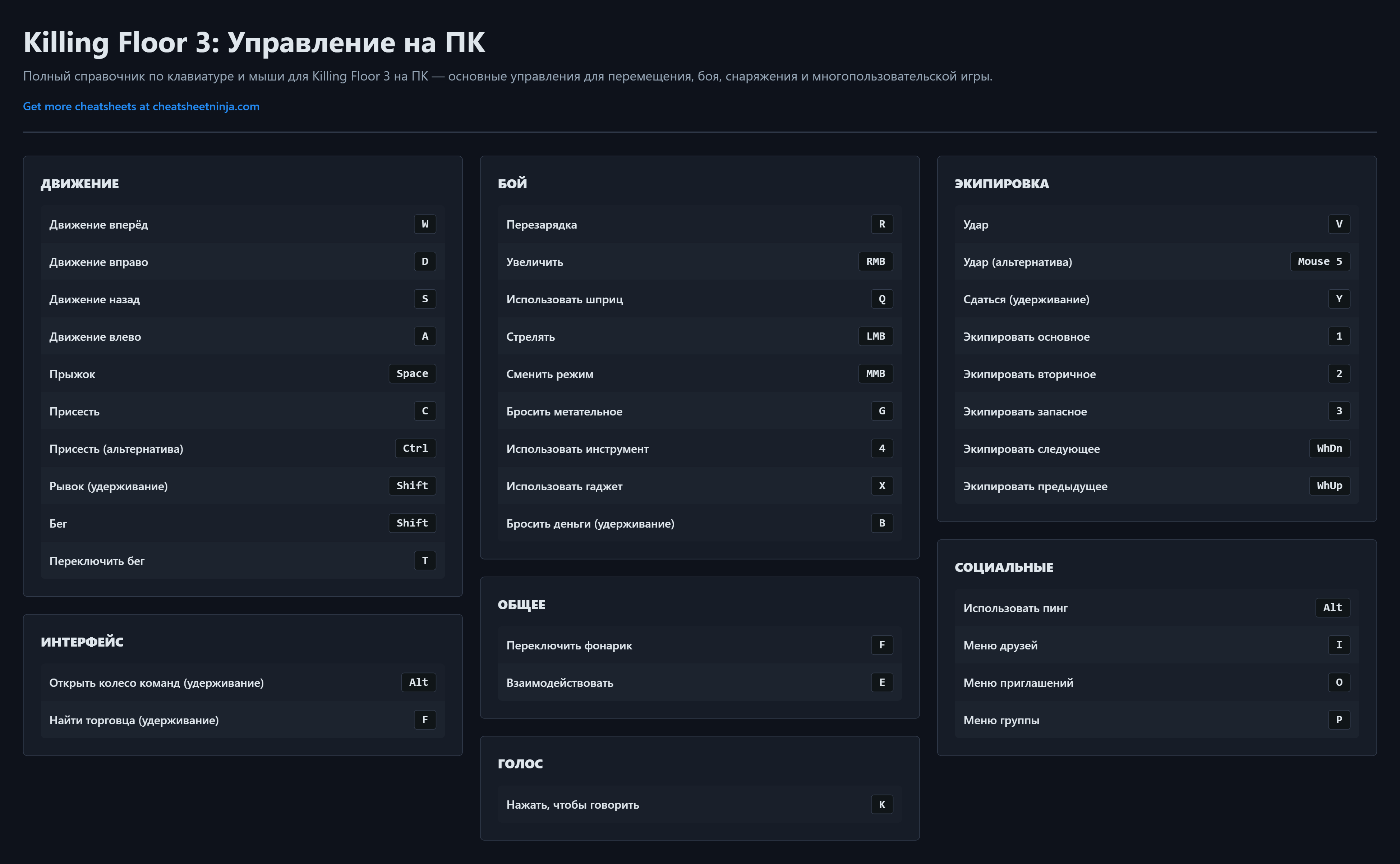Click the Space key badge next to Прыжок
Viewport: 1400px width, 864px height.
[412, 374]
